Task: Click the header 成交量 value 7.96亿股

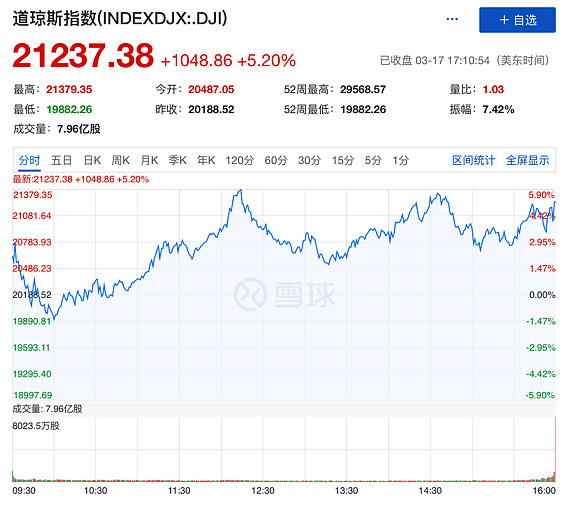Action: (x=79, y=129)
